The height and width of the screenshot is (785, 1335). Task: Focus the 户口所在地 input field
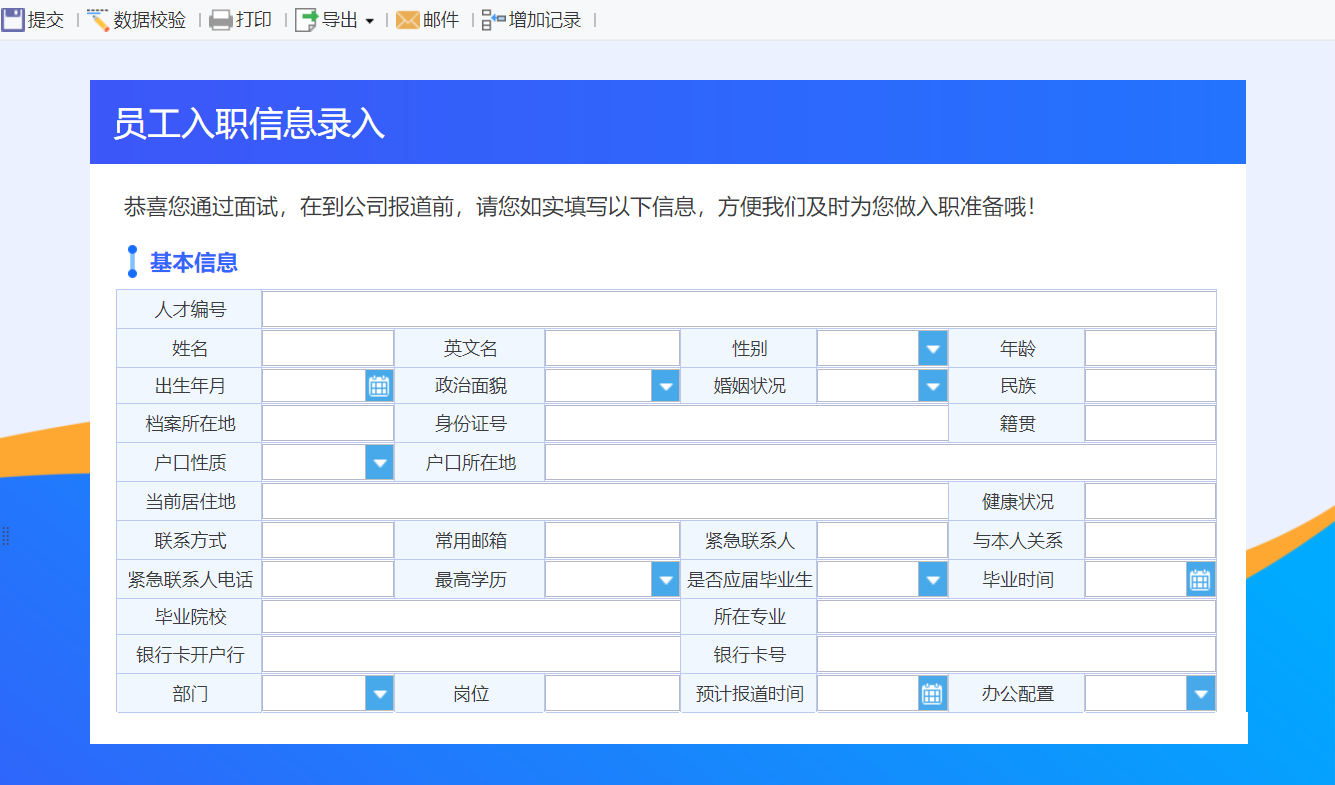point(881,463)
